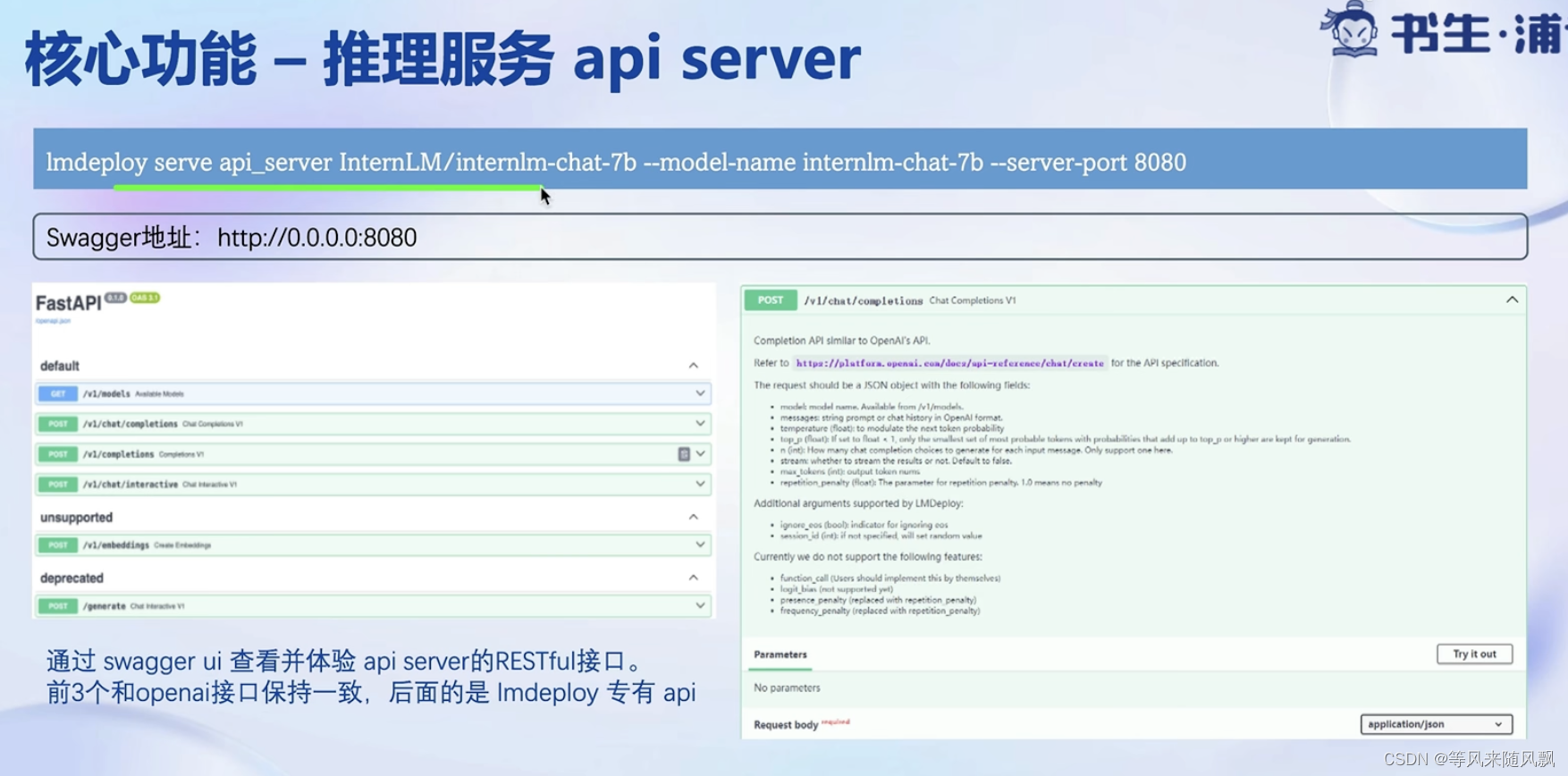The width and height of the screenshot is (1568, 776).
Task: Click /v1/chat/completions path in expanded panel header
Action: pos(863,300)
